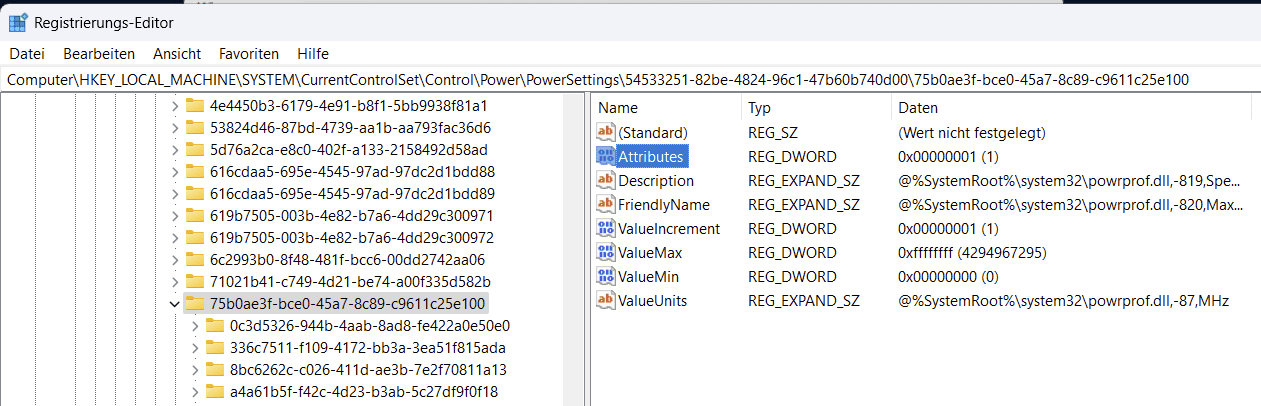
Task: Click the Description value icon
Action: 606,180
